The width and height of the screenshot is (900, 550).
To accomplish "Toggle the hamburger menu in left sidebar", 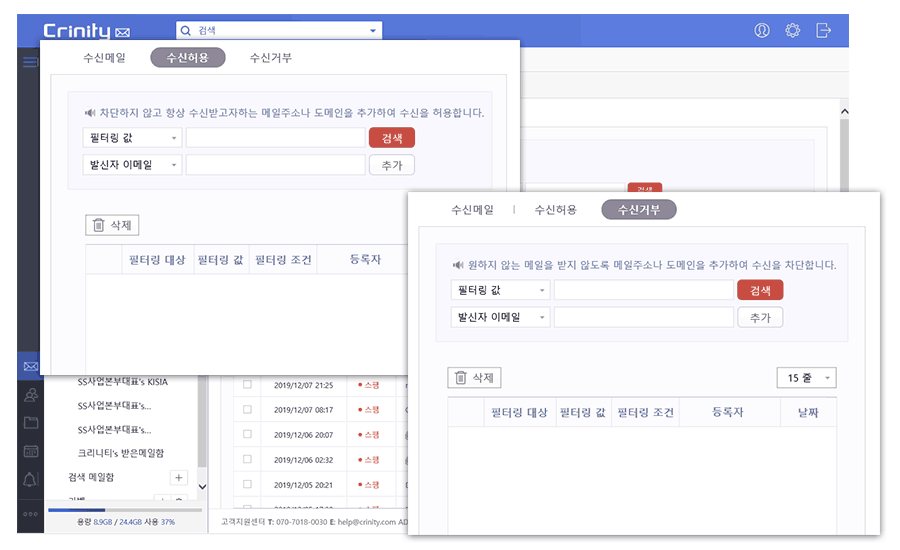I will (30, 62).
